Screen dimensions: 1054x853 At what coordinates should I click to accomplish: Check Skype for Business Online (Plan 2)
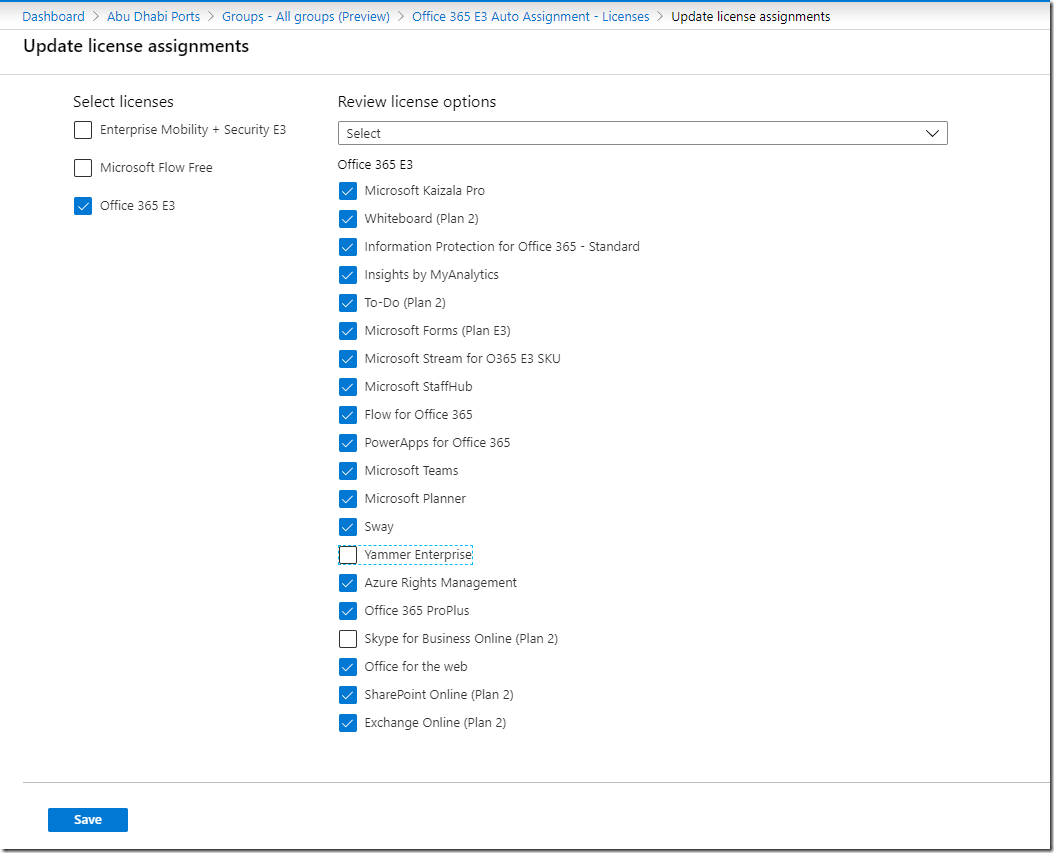(x=348, y=639)
